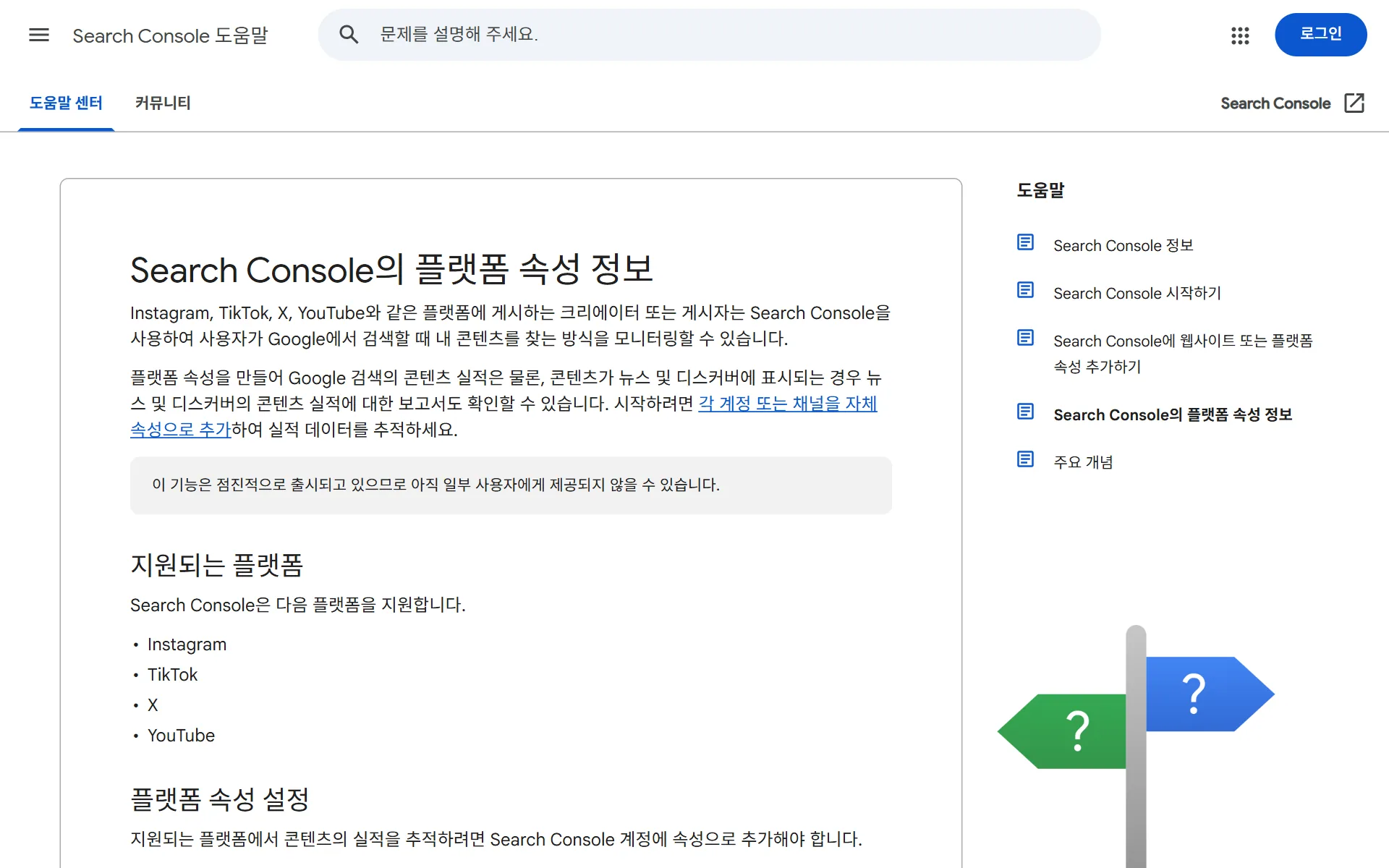Switch to the 도움말 센터 tab
Screen dimensions: 1389x868
66,103
